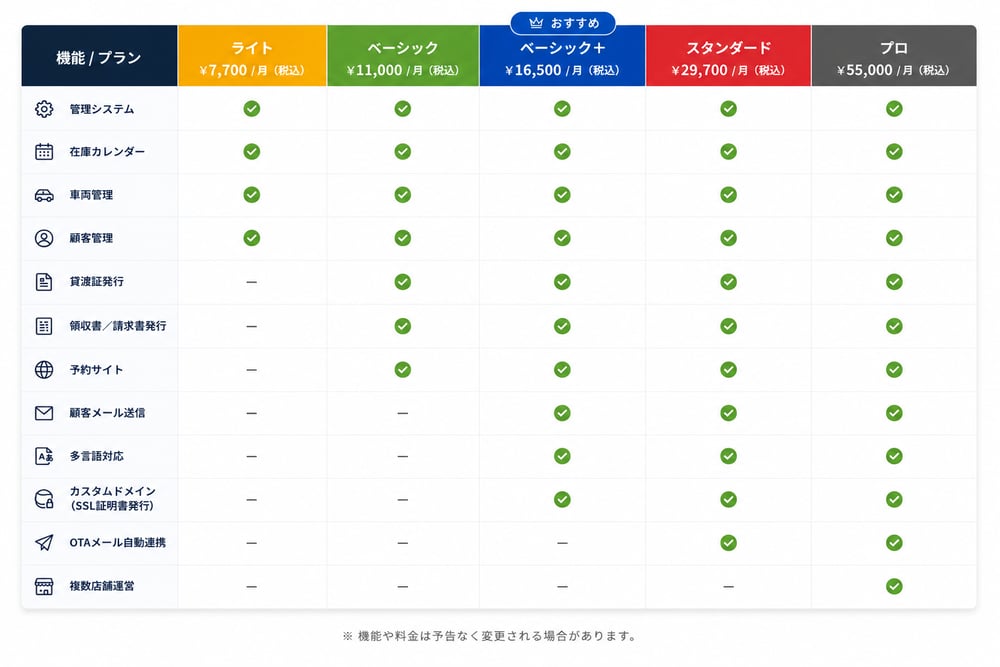The height and width of the screenshot is (667, 1000).
Task: Click the 貸渡証発行 feature label
Action: pos(97,282)
